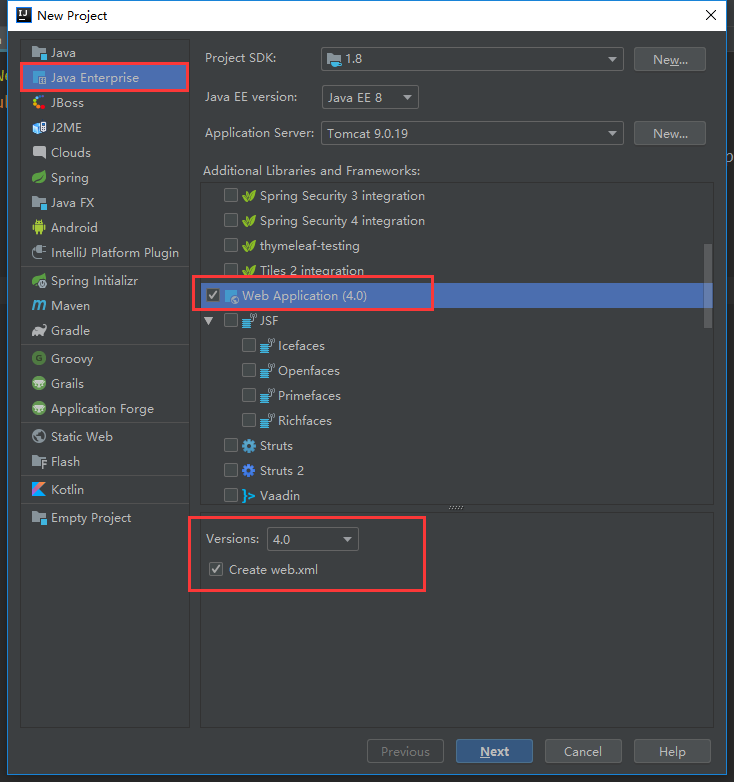The height and width of the screenshot is (782, 734).
Task: Select Spring Initializr project type
Action: pyautogui.click(x=105, y=281)
